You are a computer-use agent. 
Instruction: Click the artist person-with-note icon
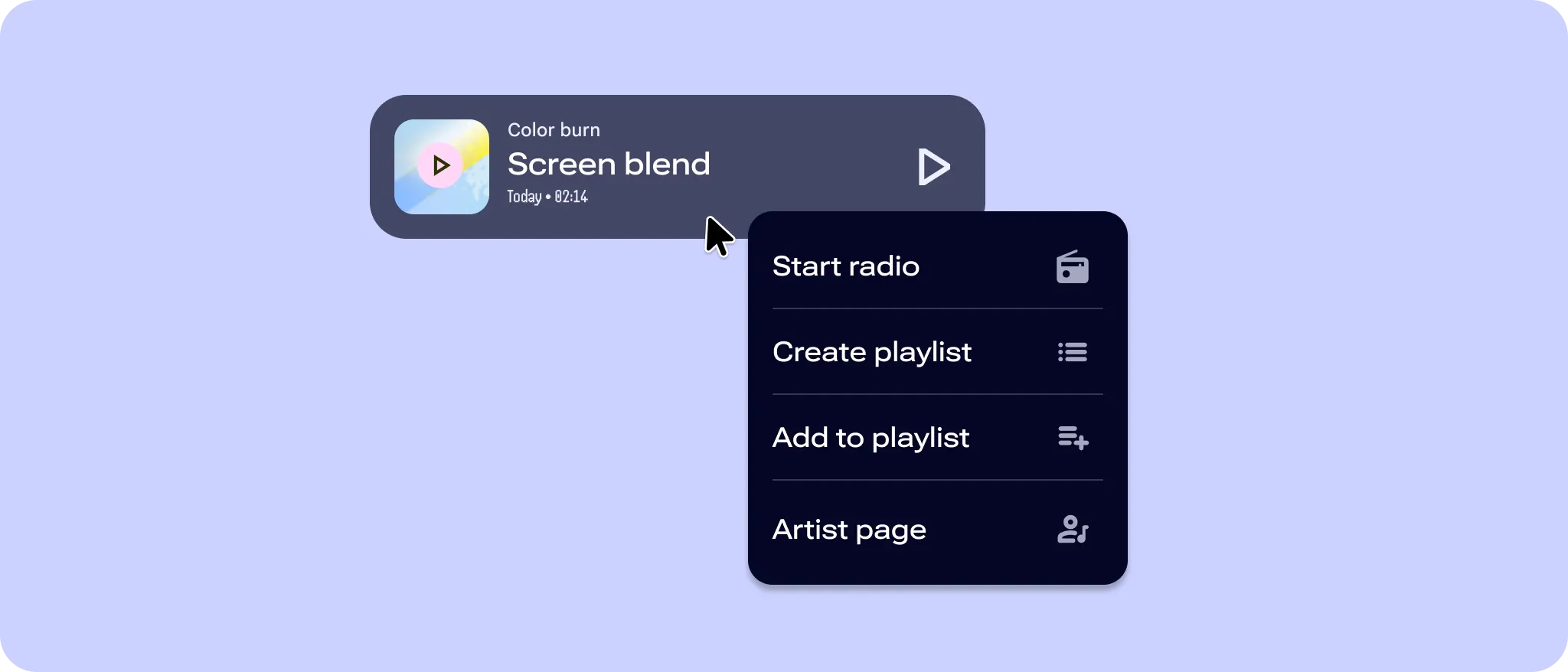1072,530
